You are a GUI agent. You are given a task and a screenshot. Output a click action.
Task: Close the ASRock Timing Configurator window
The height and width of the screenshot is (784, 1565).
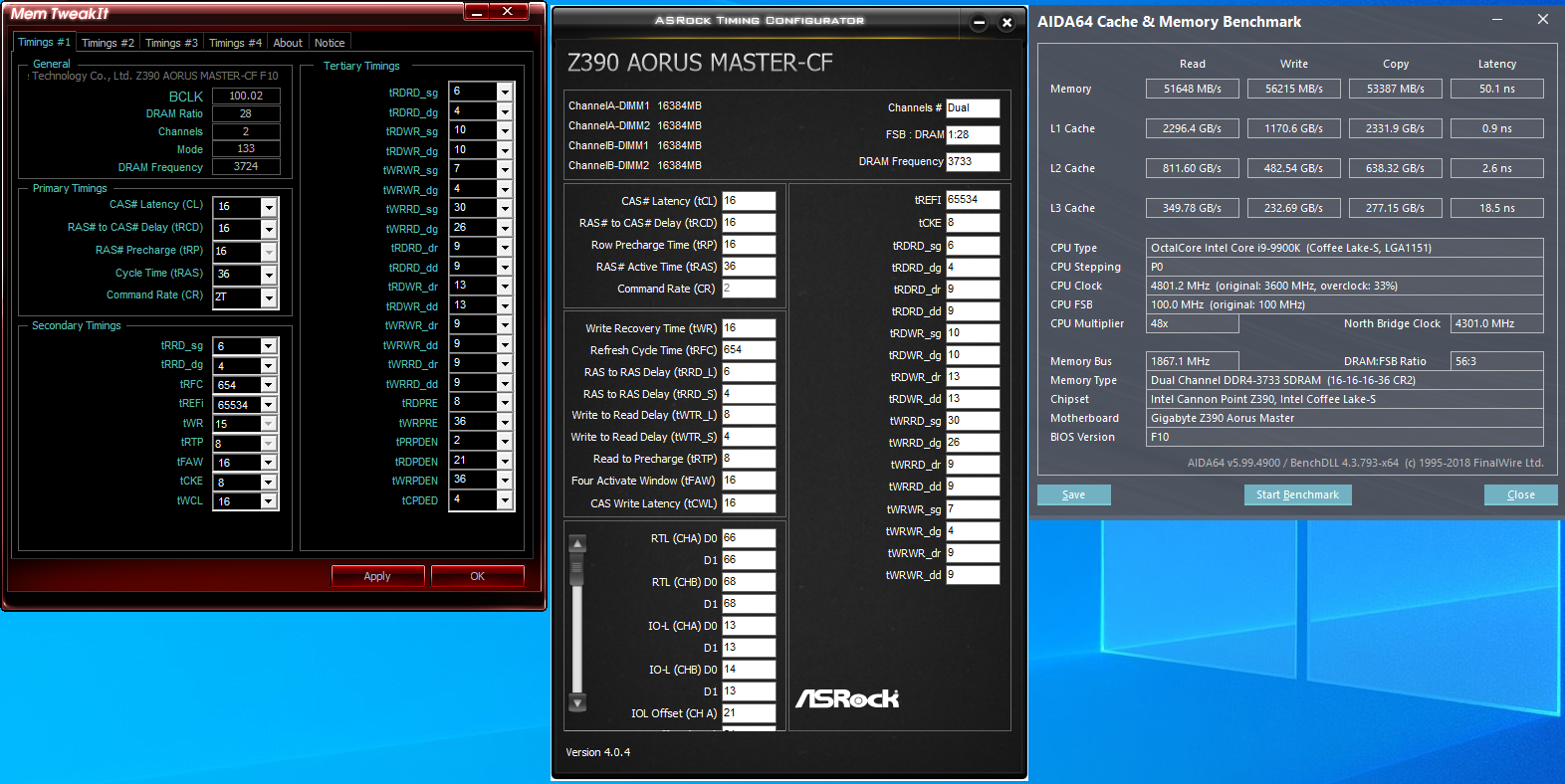click(x=1006, y=22)
